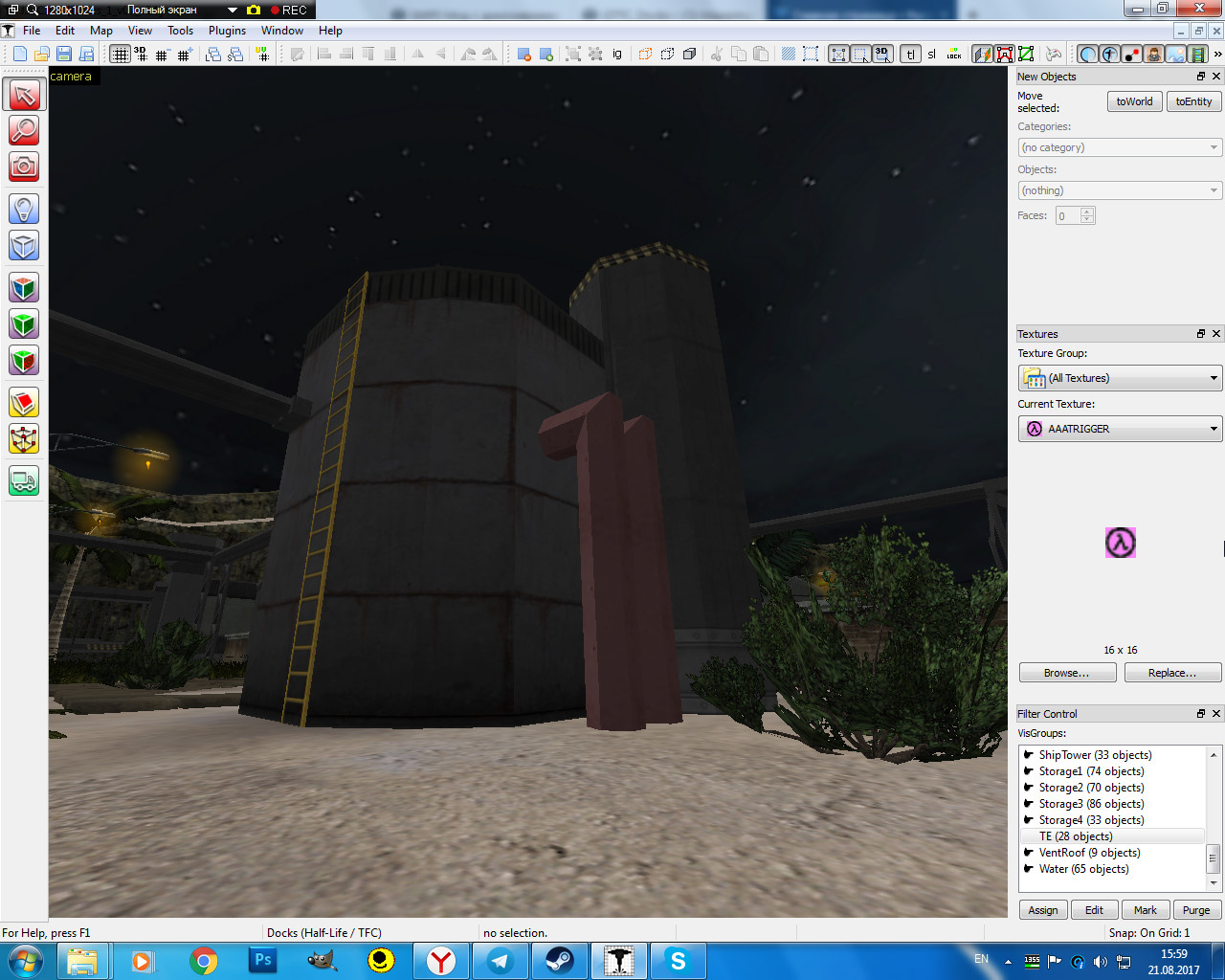Toggle ignore groups (ig)

(617, 54)
